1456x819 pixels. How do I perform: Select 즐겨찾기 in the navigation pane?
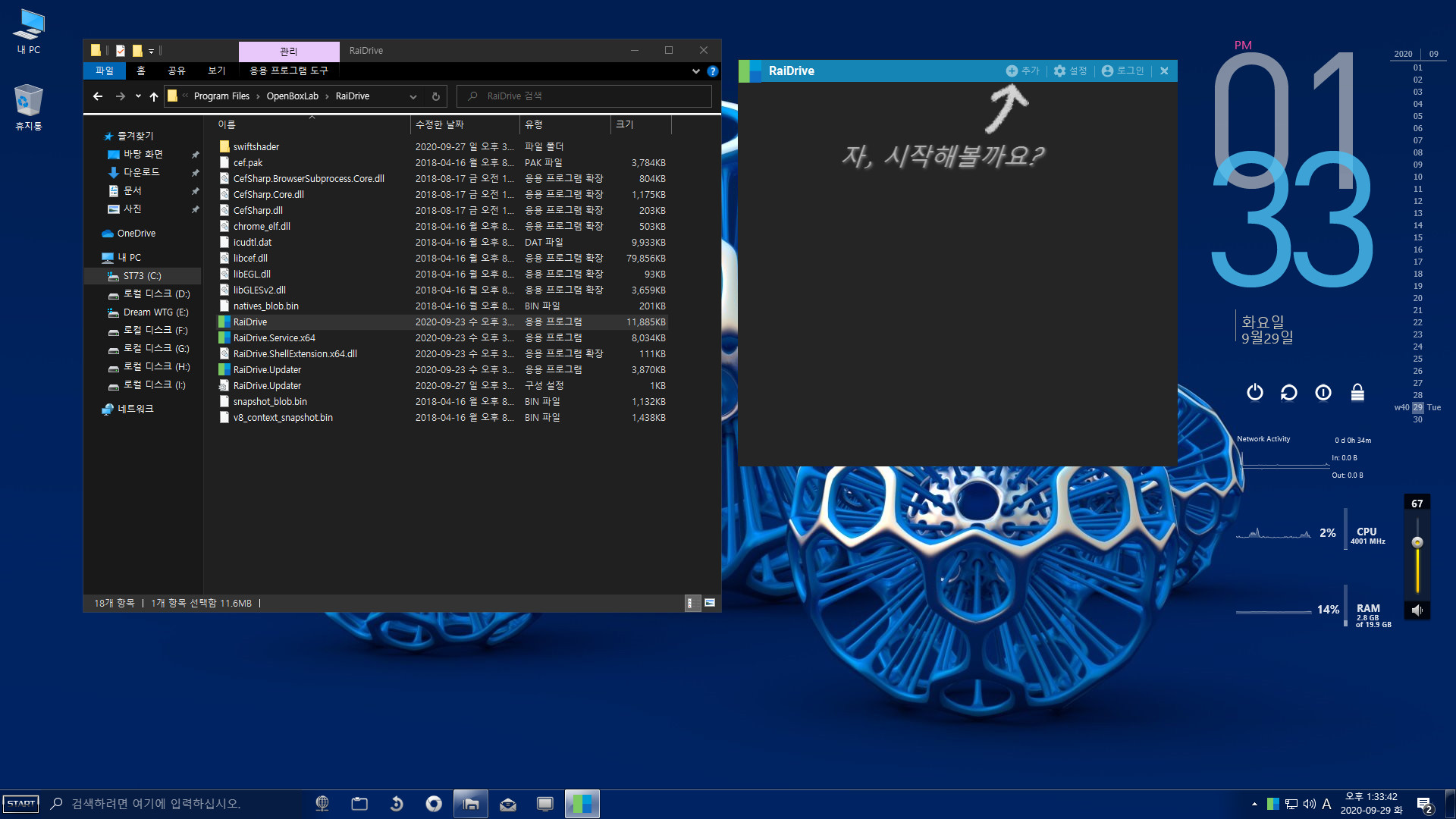tap(135, 136)
